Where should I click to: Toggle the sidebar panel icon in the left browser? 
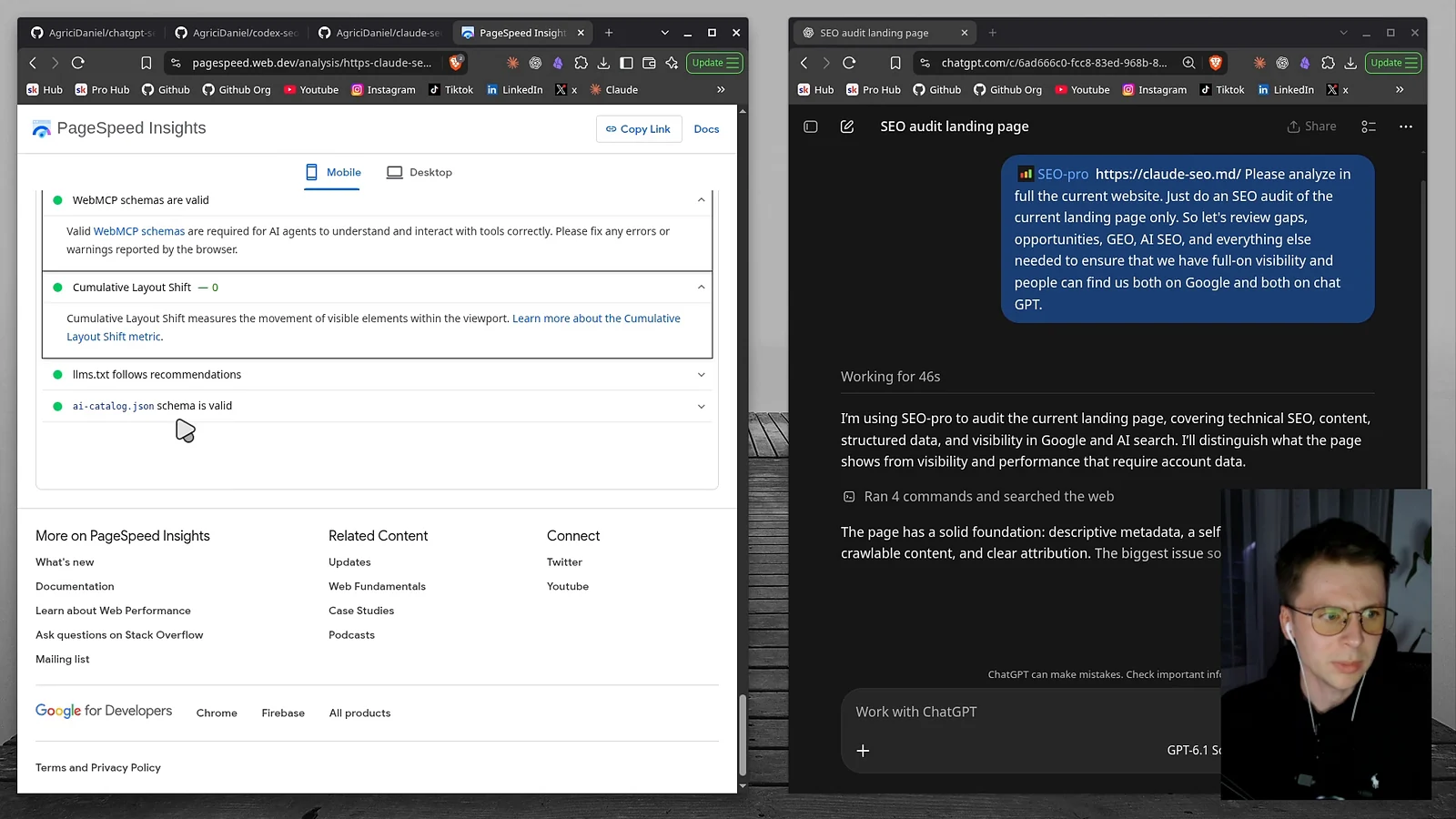tap(626, 63)
